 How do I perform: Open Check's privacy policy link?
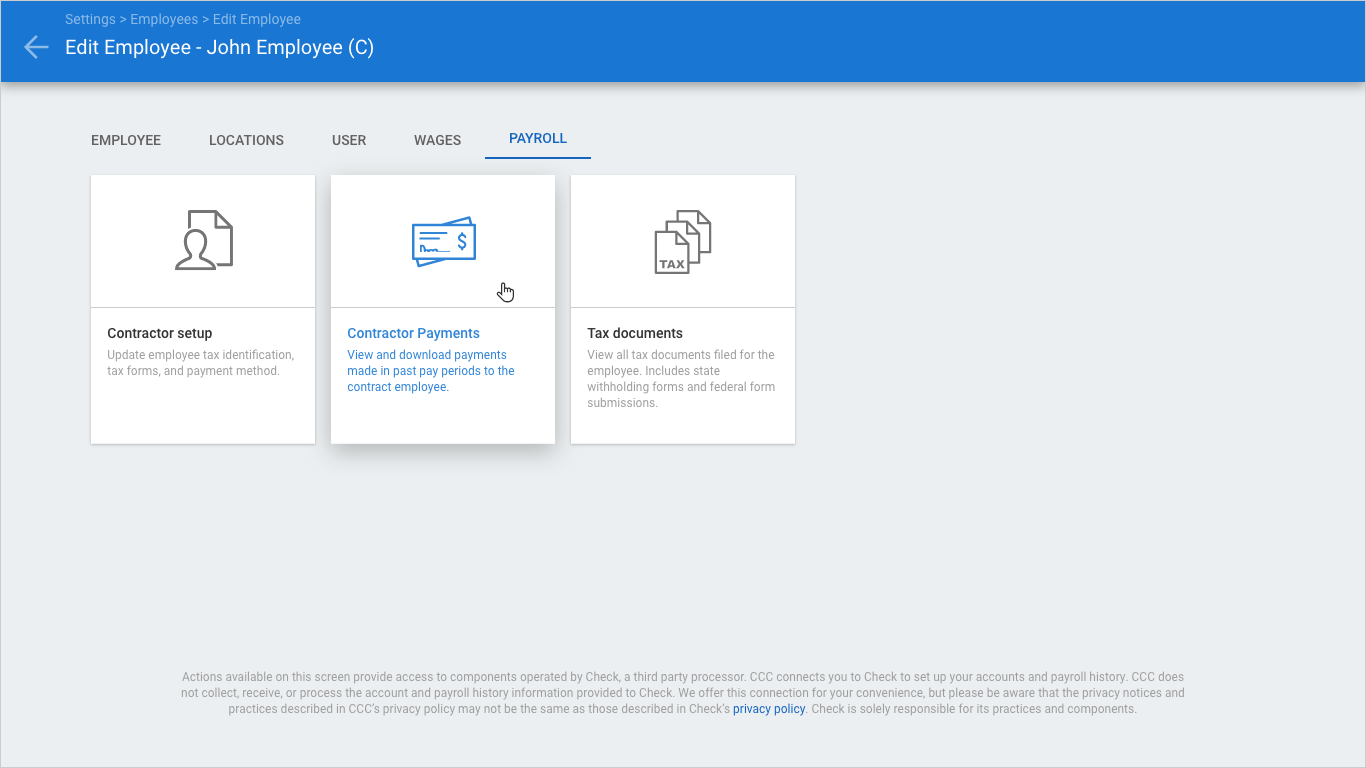pos(768,709)
